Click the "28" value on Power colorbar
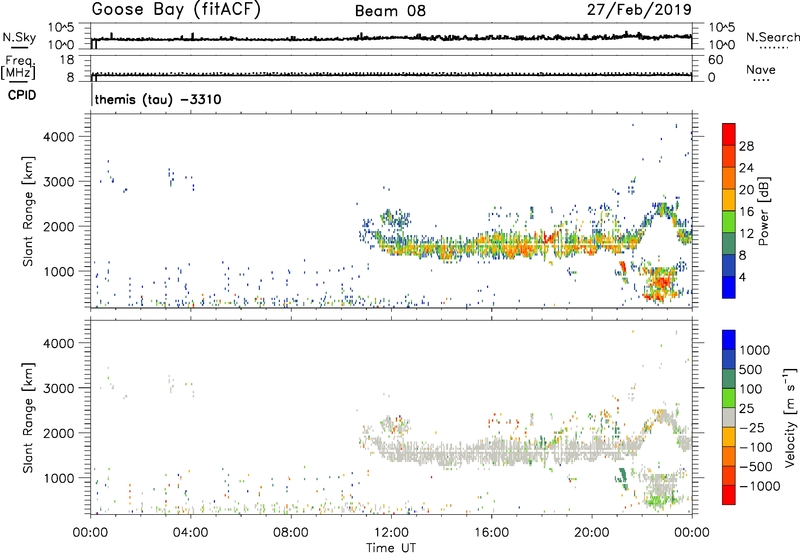This screenshot has width=800, height=554. (x=746, y=146)
